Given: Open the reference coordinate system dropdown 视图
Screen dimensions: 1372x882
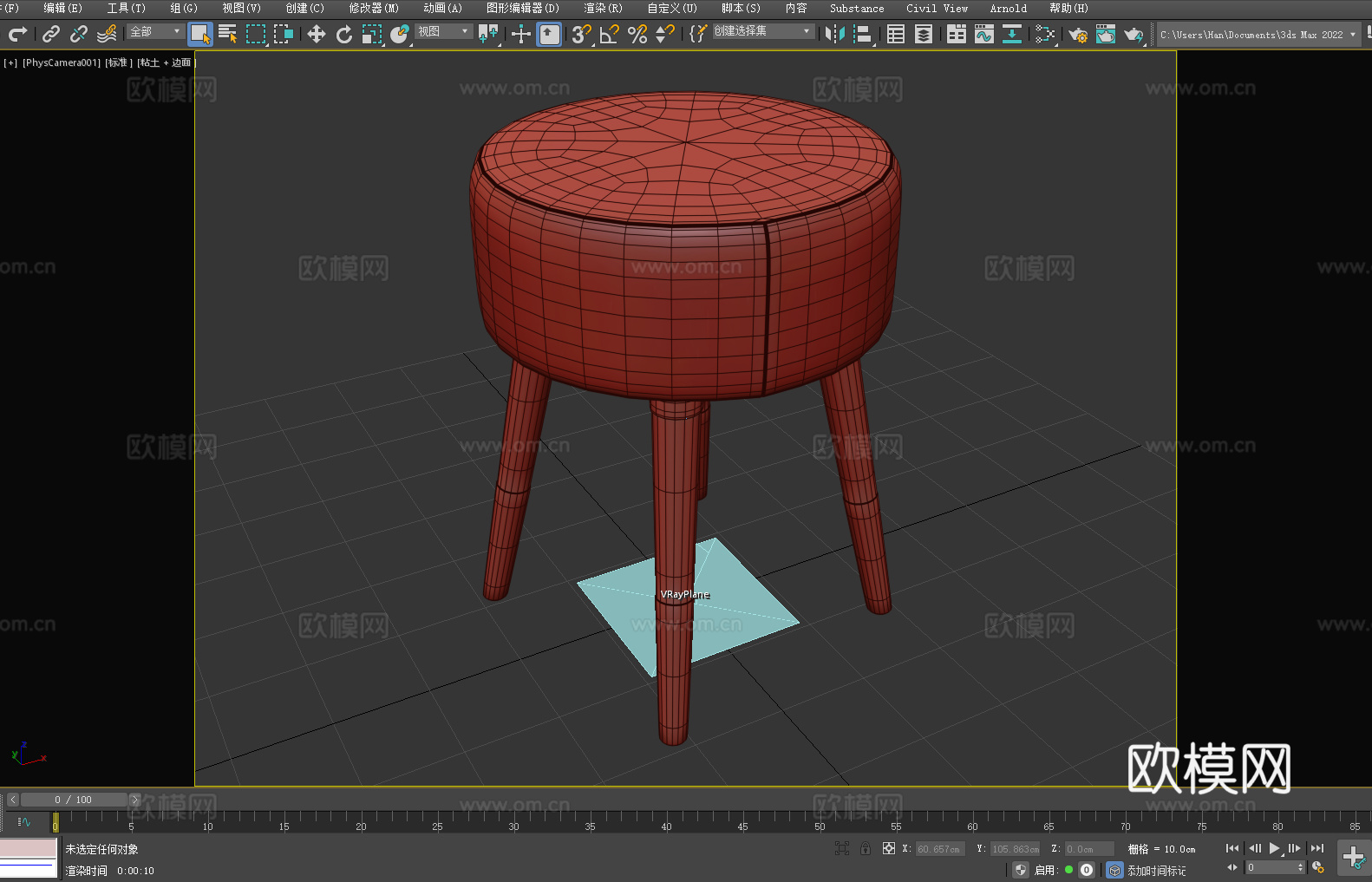Looking at the screenshot, I should [443, 31].
